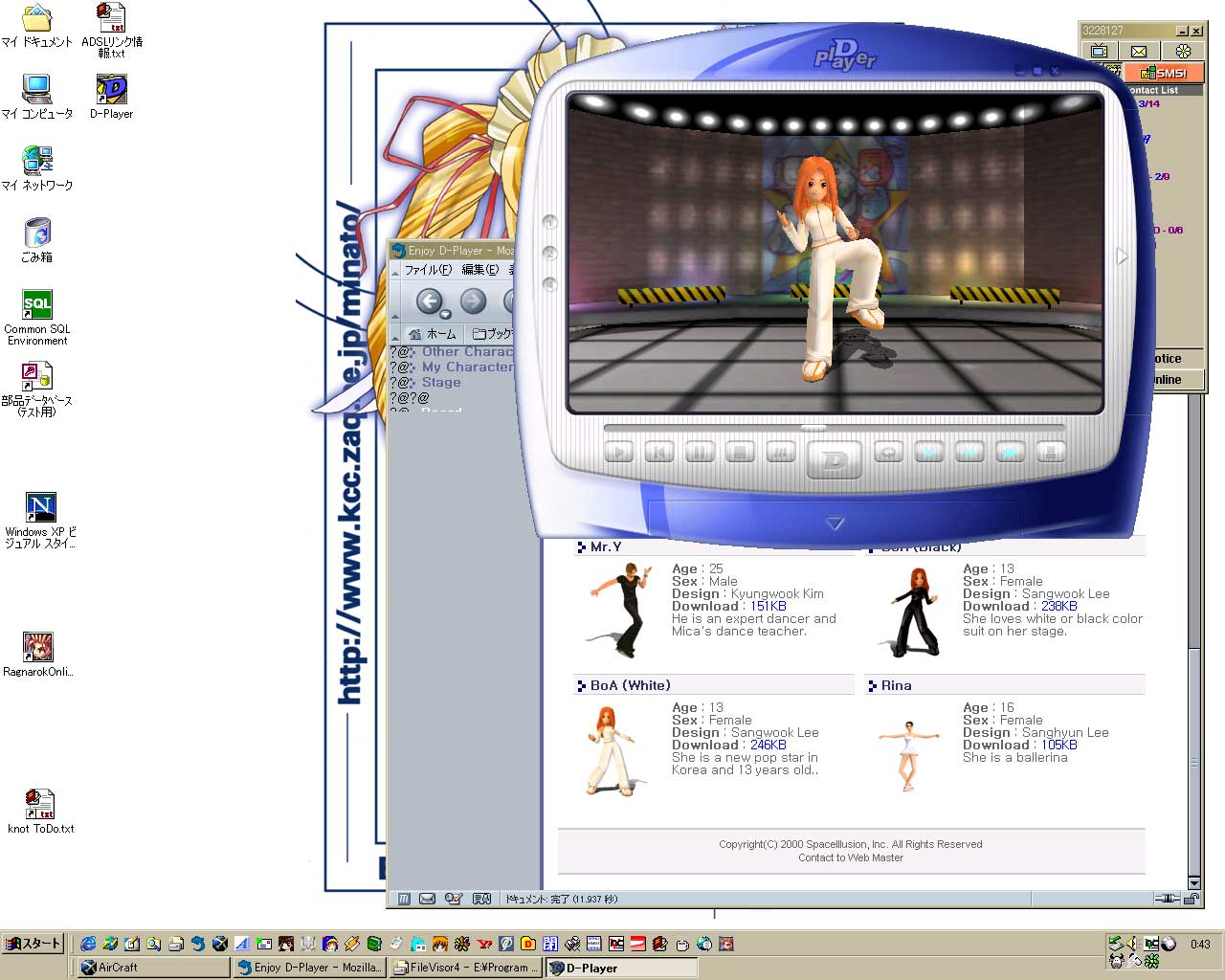
Task: Select the マイ ネットワーク desktop icon
Action: click(x=36, y=169)
